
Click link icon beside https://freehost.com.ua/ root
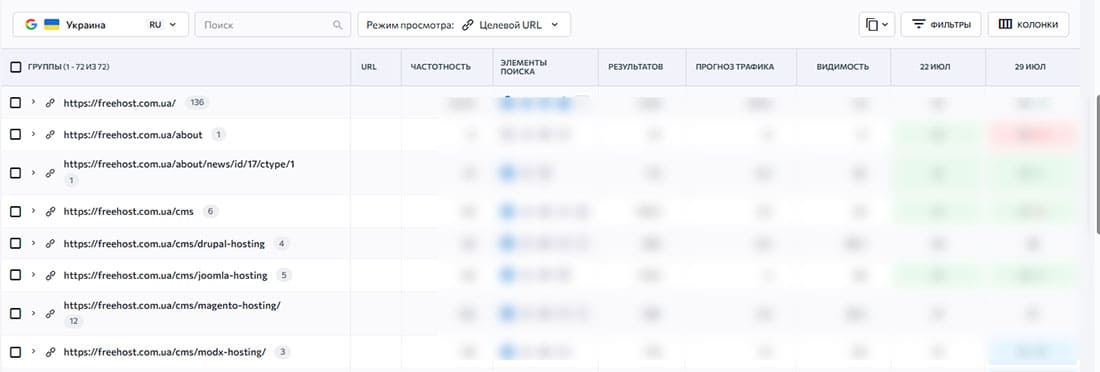pos(50,102)
